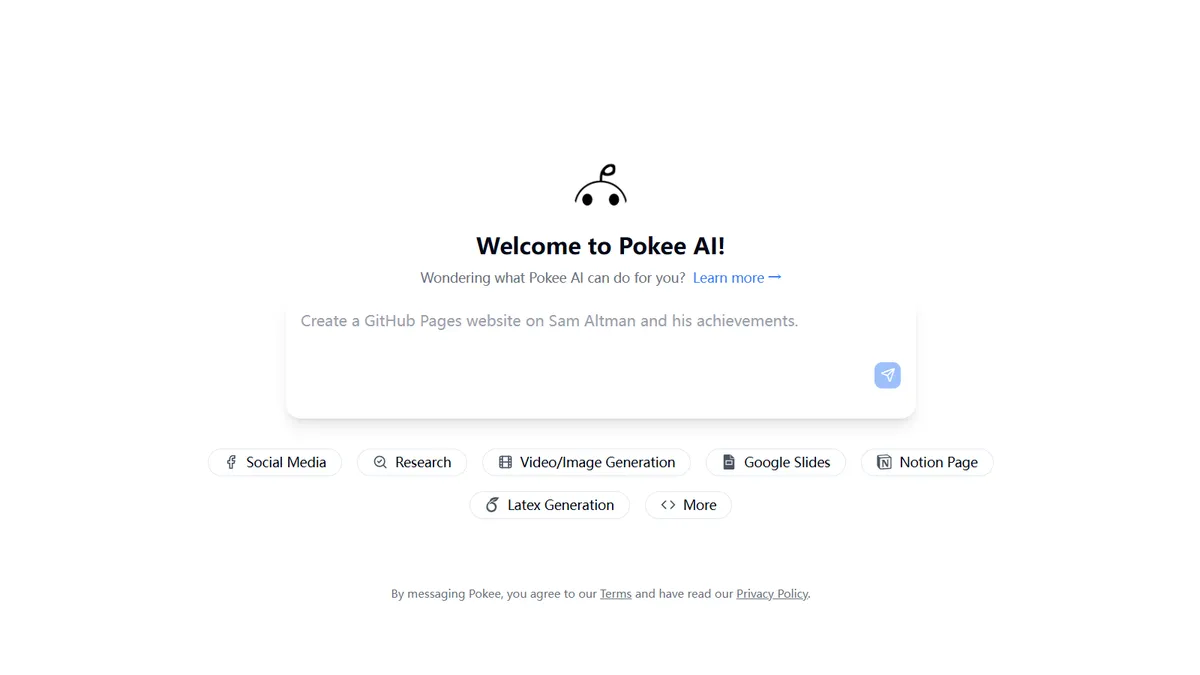This screenshot has height=675, width=1200.
Task: Open the Terms link
Action: (615, 594)
